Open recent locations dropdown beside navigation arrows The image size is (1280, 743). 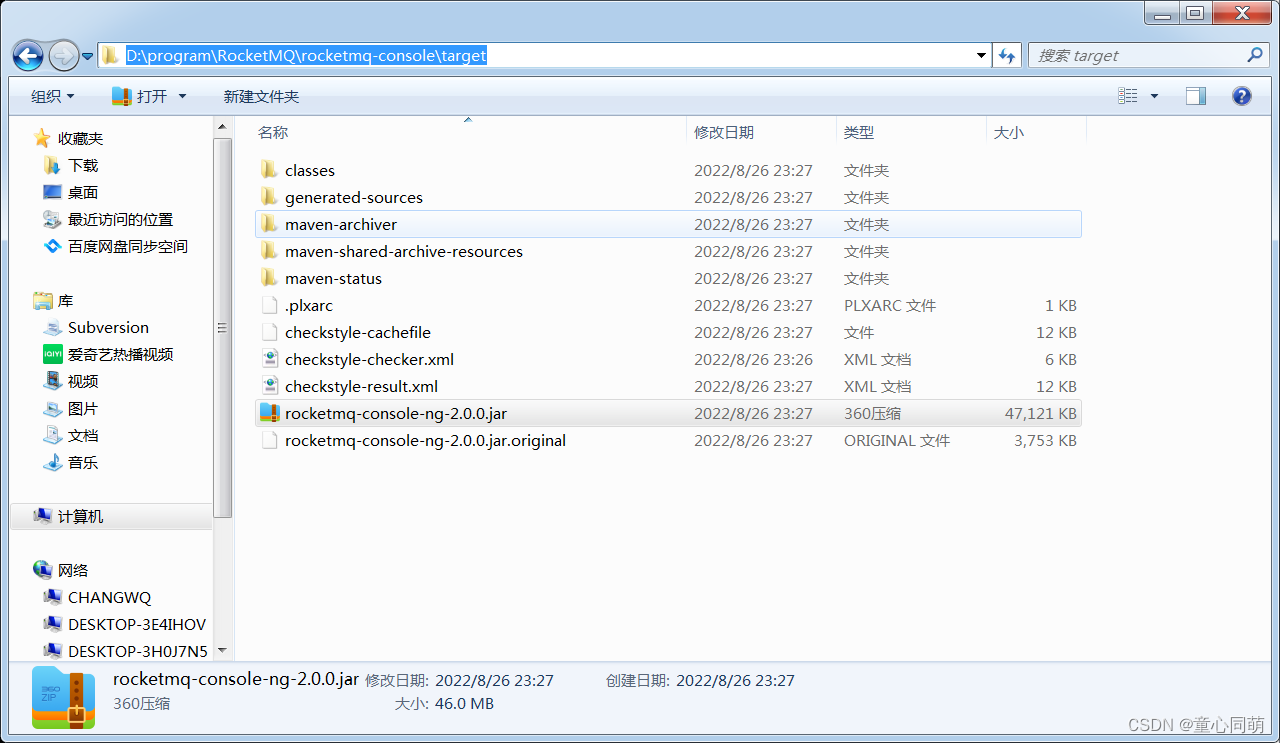(87, 56)
